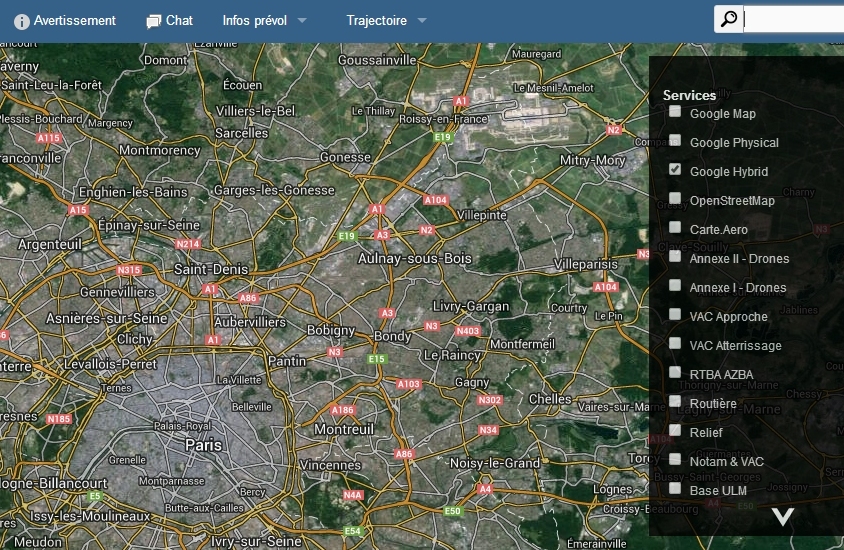Click the Carte.Aero label text
The image size is (844, 550).
pyautogui.click(x=719, y=230)
